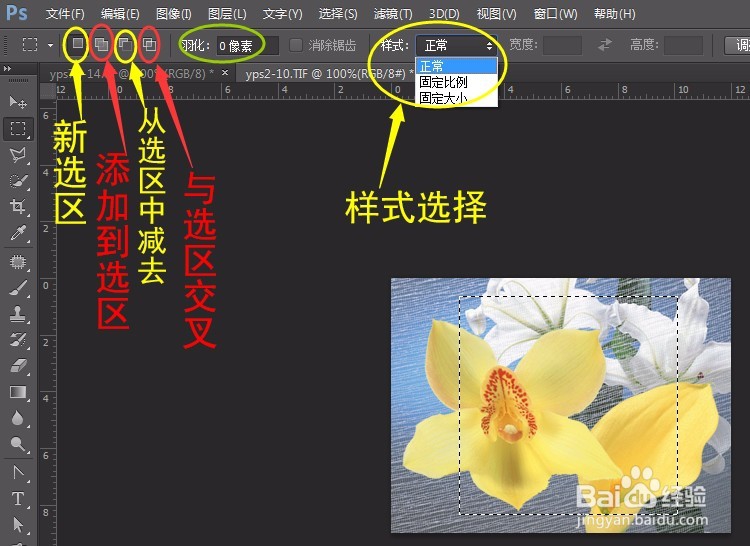Choose 固定大小 in style list
Viewport: 750px width, 546px height.
tap(457, 98)
